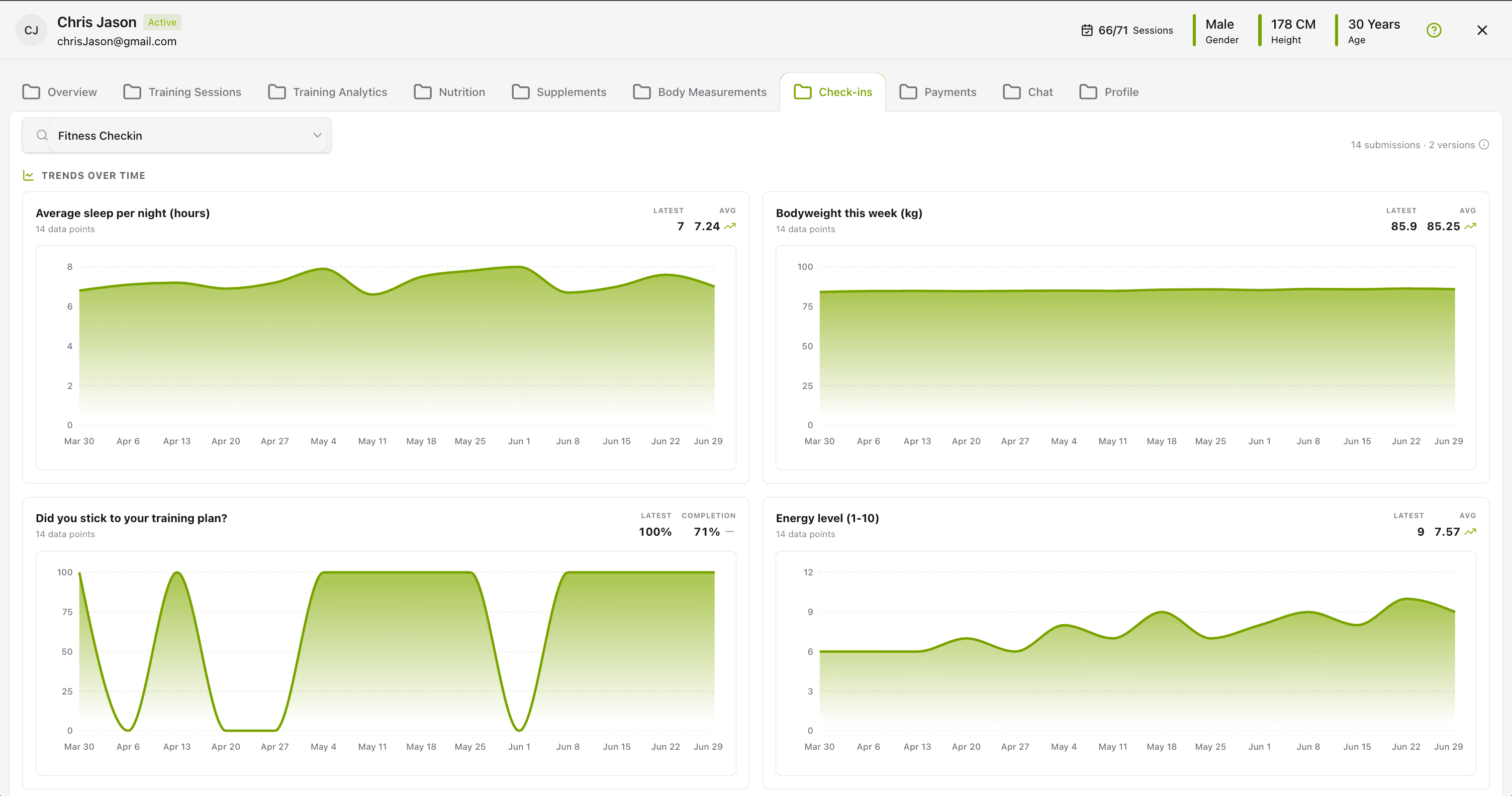Viewport: 1512px width, 796px height.
Task: Open the Overview tab
Action: (x=60, y=92)
